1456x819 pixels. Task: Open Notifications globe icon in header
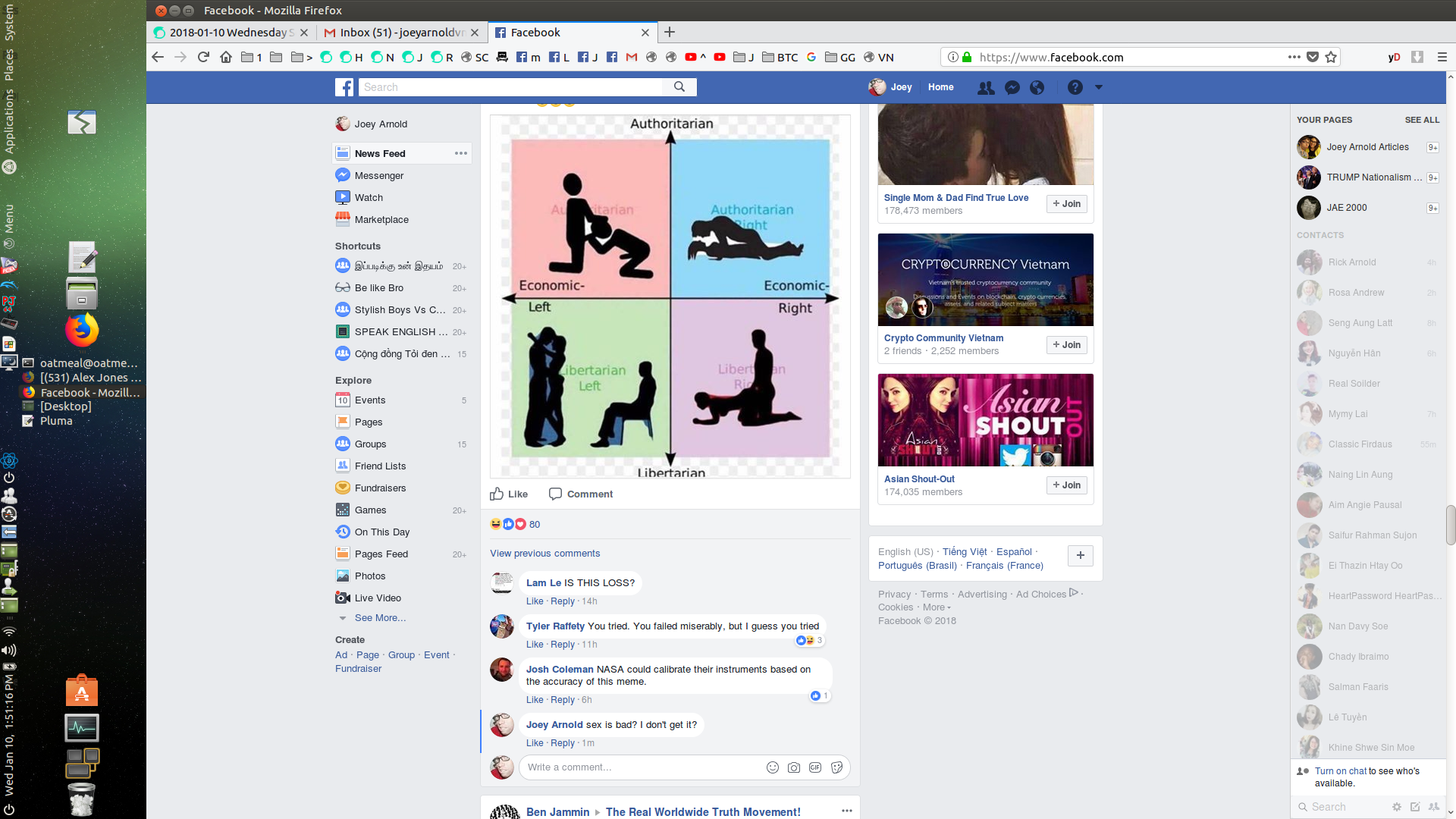[x=1037, y=87]
